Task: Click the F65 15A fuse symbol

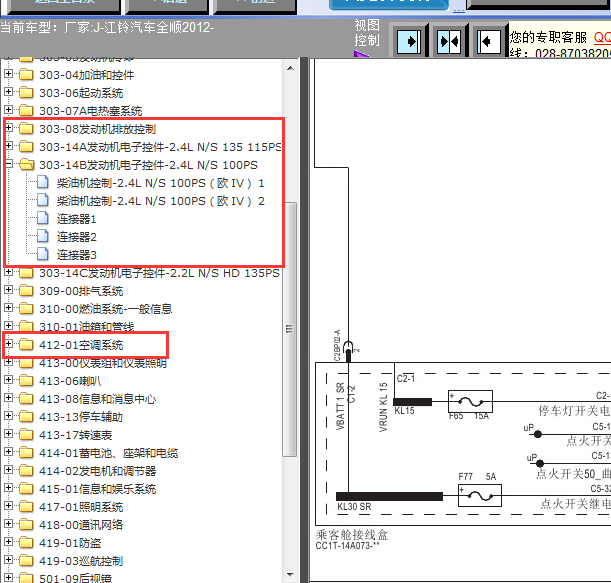Action: 470,401
